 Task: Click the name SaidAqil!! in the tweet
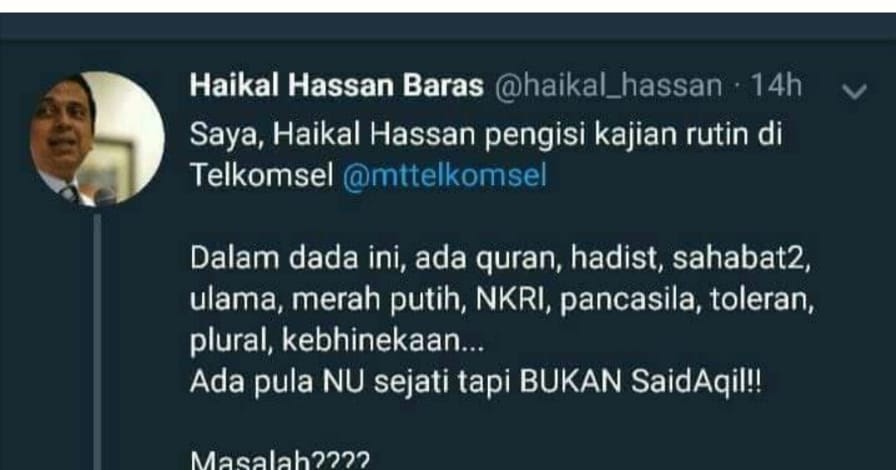[x=696, y=382]
